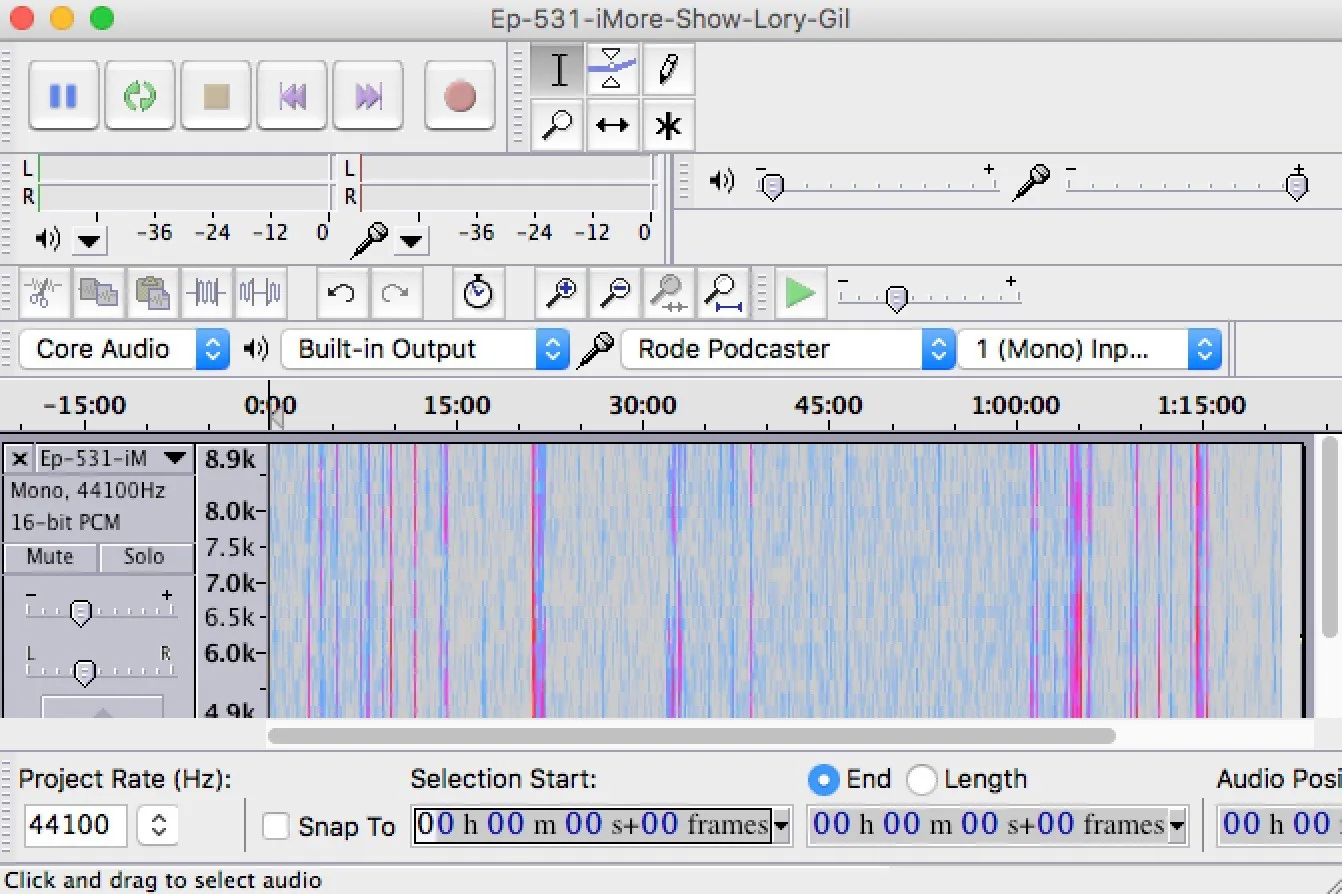Mute the Ep-531-iM track
This screenshot has width=1342, height=894.
click(x=50, y=557)
